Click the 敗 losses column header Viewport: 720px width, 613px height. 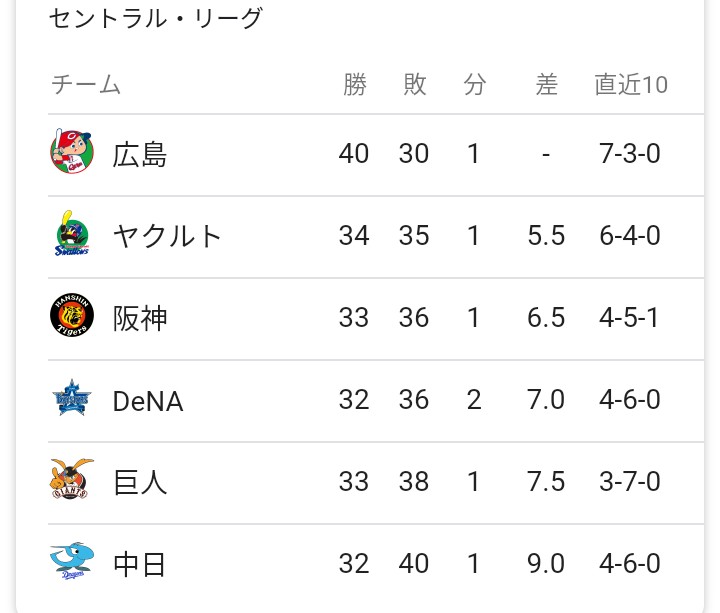415,84
